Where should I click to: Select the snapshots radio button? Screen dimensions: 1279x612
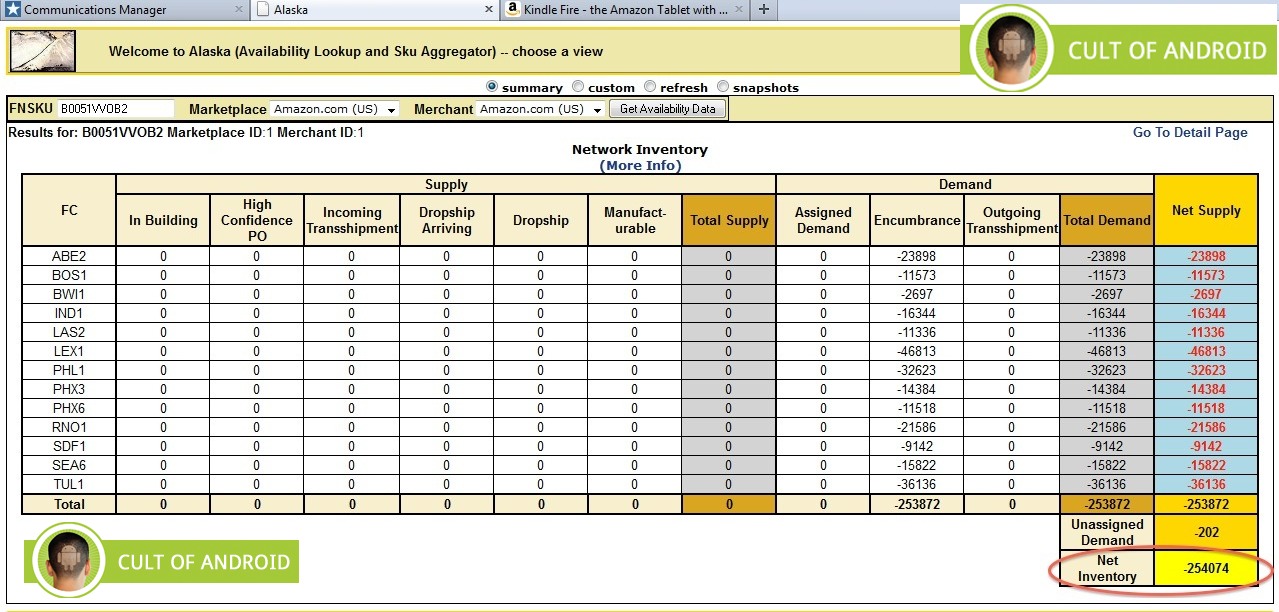pyautogui.click(x=723, y=87)
